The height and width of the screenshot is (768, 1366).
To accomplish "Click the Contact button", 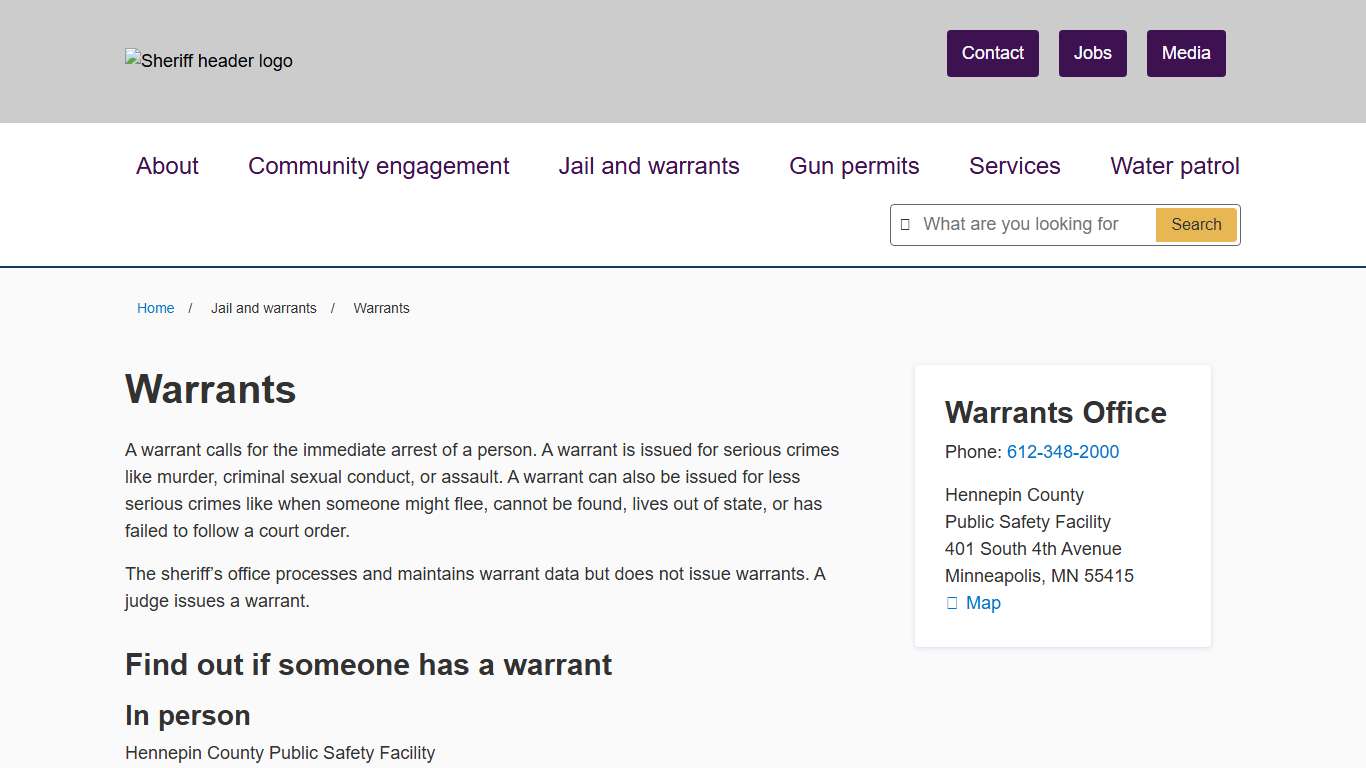I will pyautogui.click(x=992, y=53).
